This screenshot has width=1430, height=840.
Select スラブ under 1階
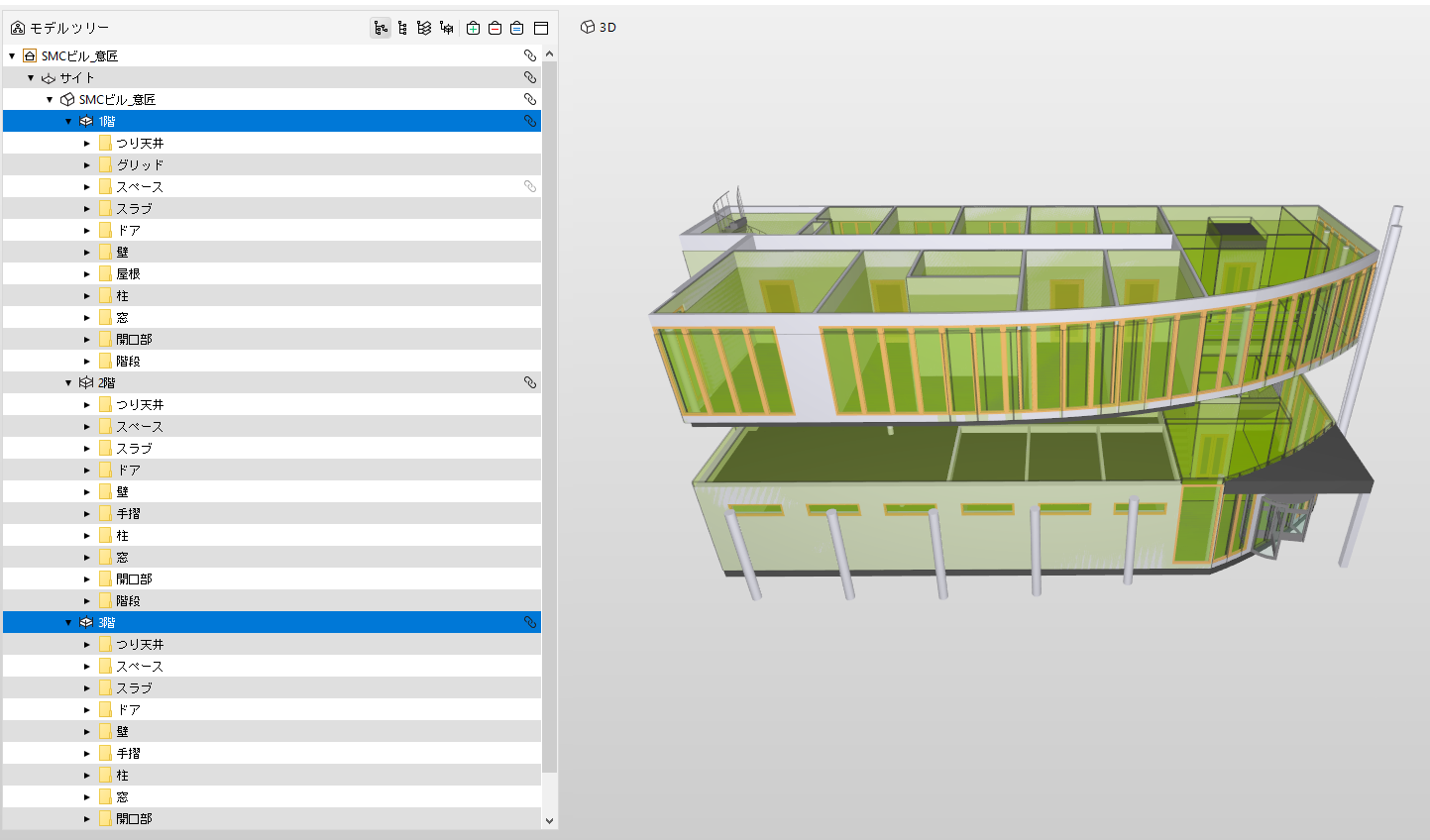pos(272,208)
